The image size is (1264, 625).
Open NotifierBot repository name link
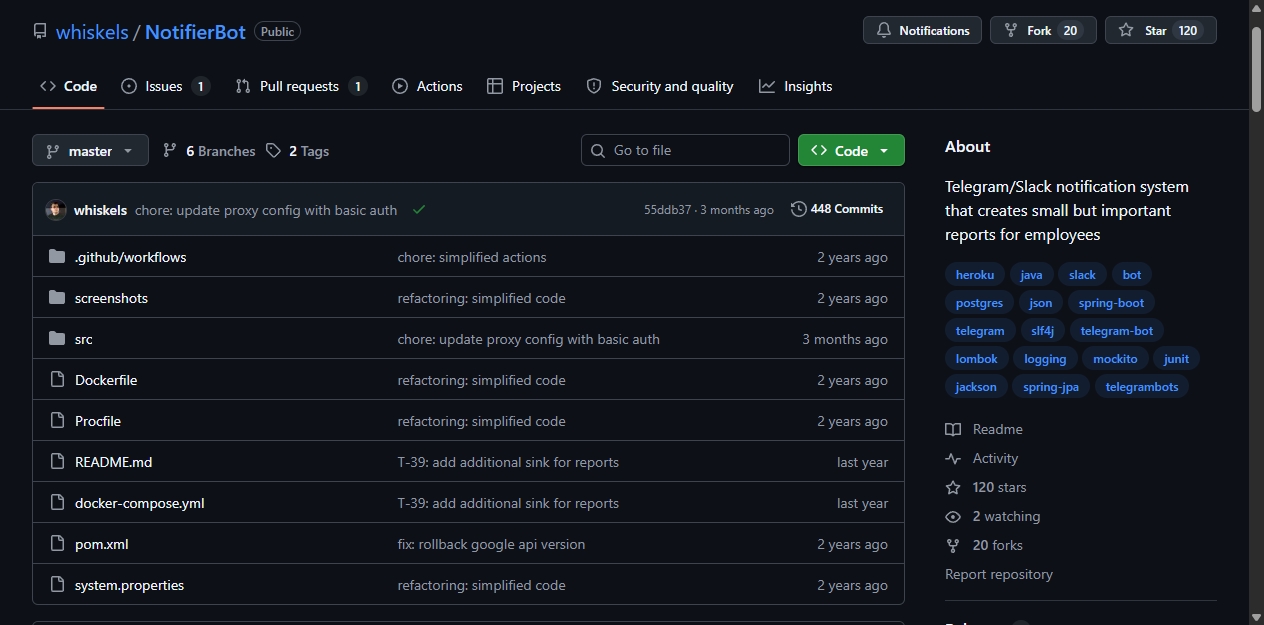click(195, 32)
